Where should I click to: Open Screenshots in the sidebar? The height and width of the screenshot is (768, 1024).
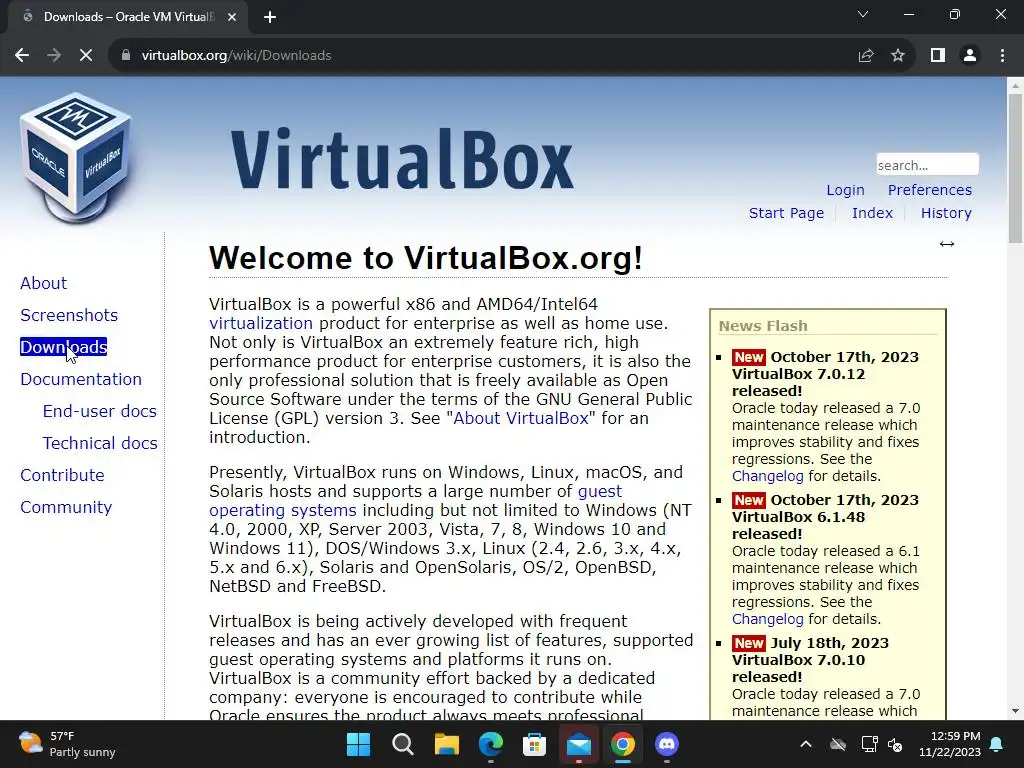coord(69,315)
